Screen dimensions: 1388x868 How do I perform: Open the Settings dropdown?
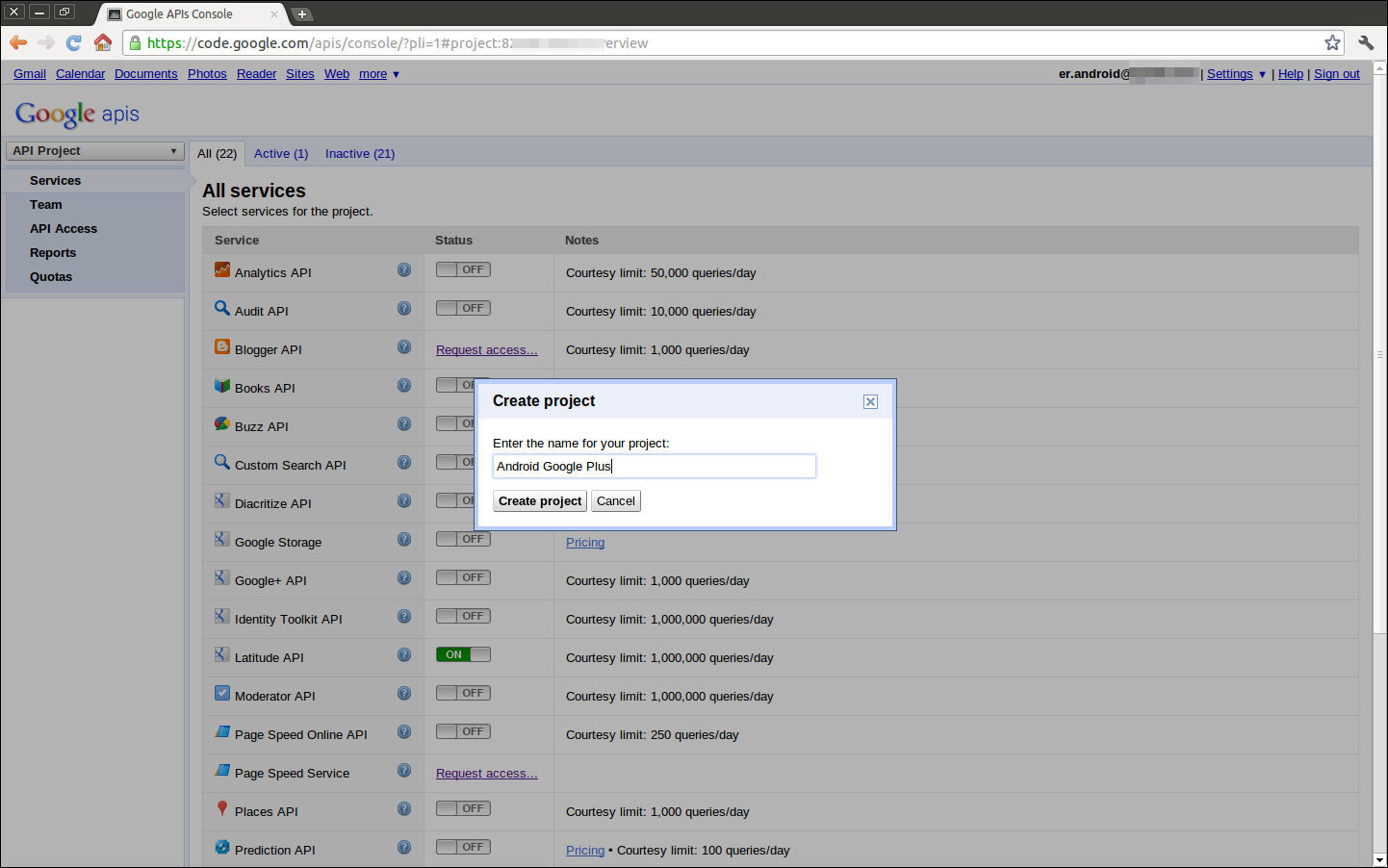(x=1236, y=74)
